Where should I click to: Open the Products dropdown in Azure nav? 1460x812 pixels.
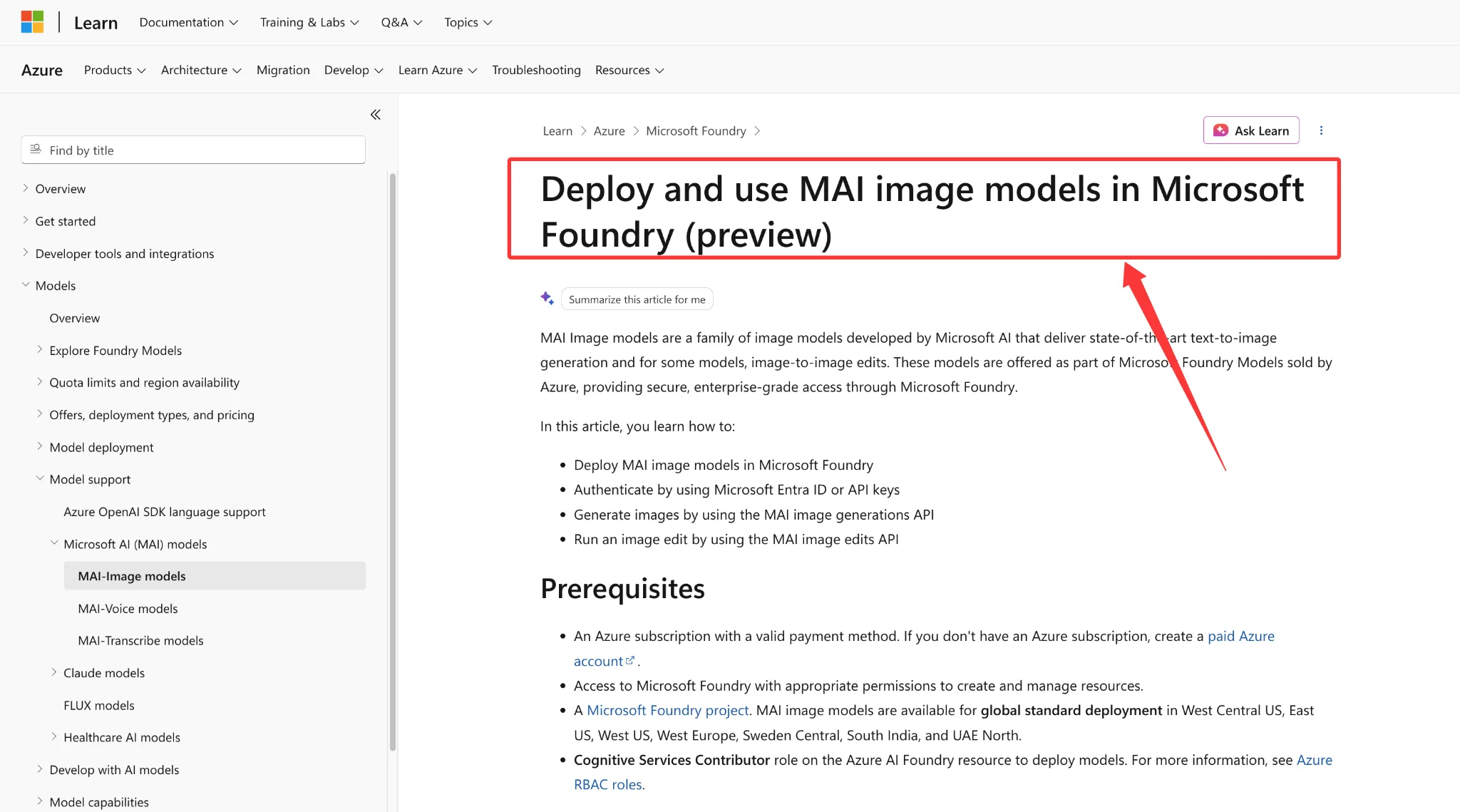[x=115, y=70]
